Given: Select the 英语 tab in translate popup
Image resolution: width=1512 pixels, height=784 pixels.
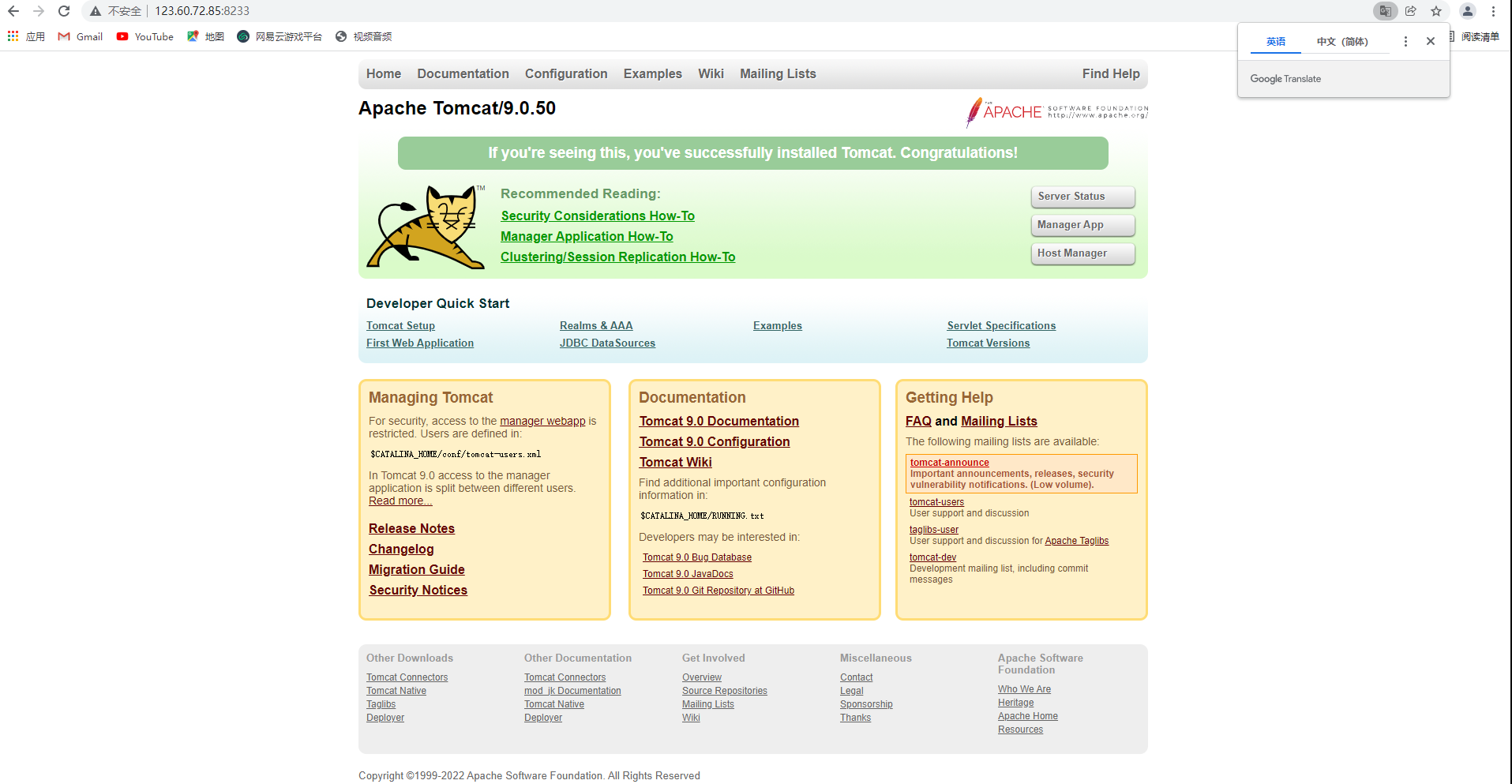Looking at the screenshot, I should tap(1276, 42).
